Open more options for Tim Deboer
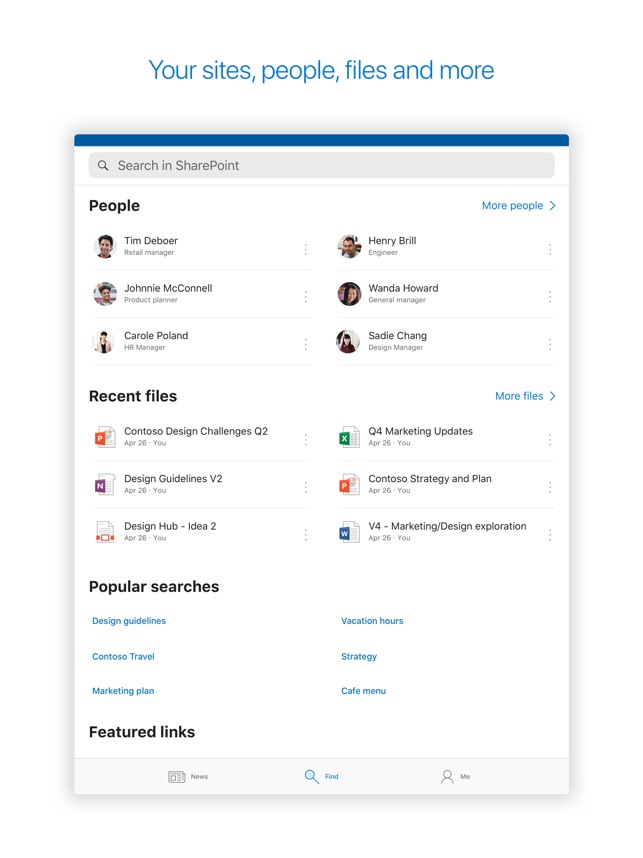 pos(305,250)
